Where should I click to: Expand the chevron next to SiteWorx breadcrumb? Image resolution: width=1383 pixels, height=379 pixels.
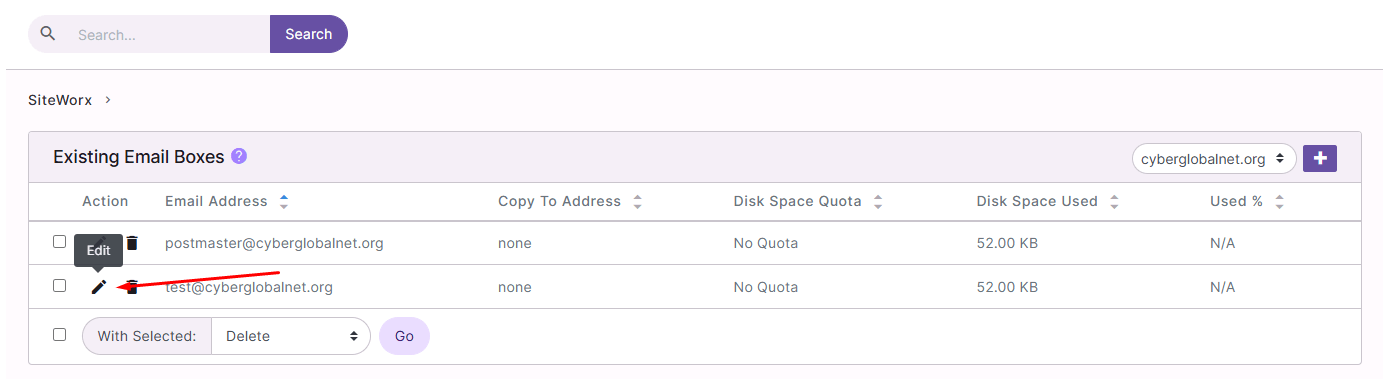(x=108, y=100)
